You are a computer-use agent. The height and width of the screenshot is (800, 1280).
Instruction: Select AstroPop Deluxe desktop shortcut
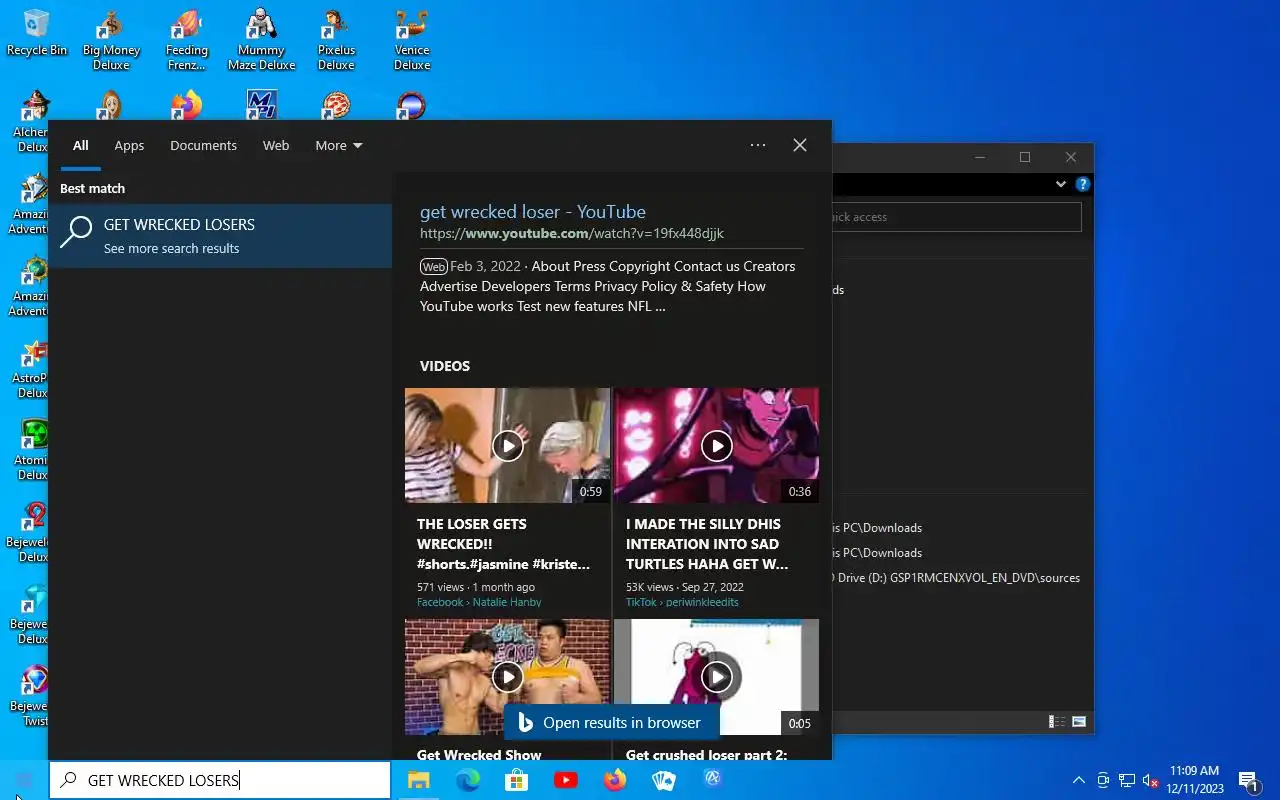tap(32, 369)
